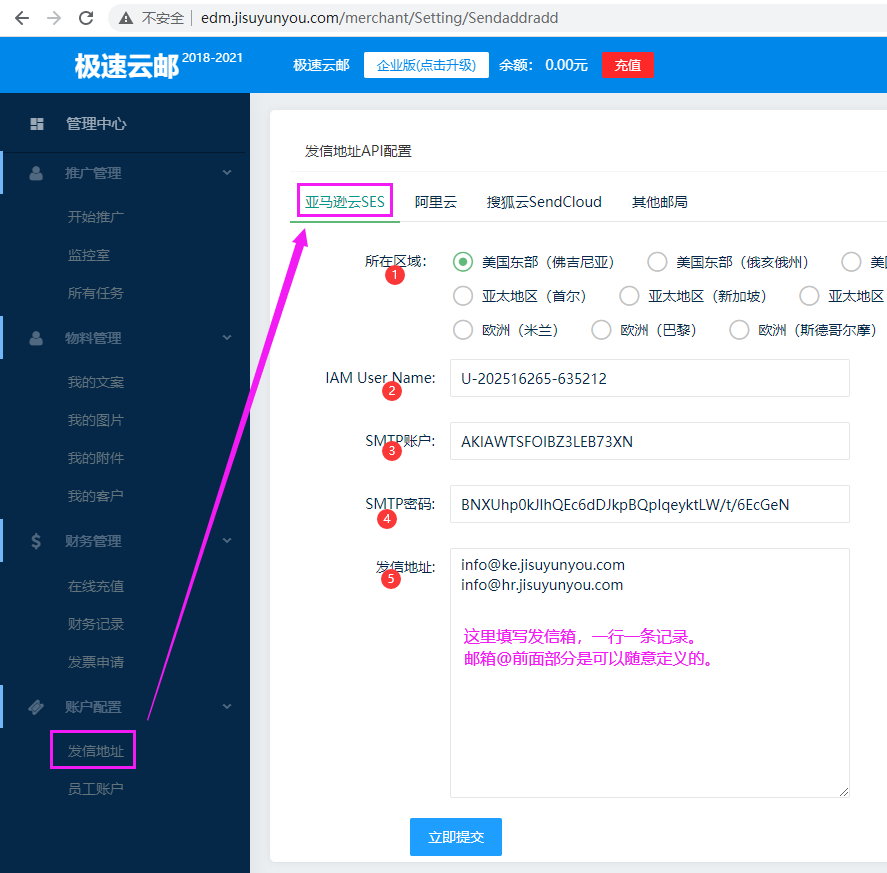Select 美国东部（俄亥俄州）region radio
This screenshot has width=887, height=873.
[657, 262]
